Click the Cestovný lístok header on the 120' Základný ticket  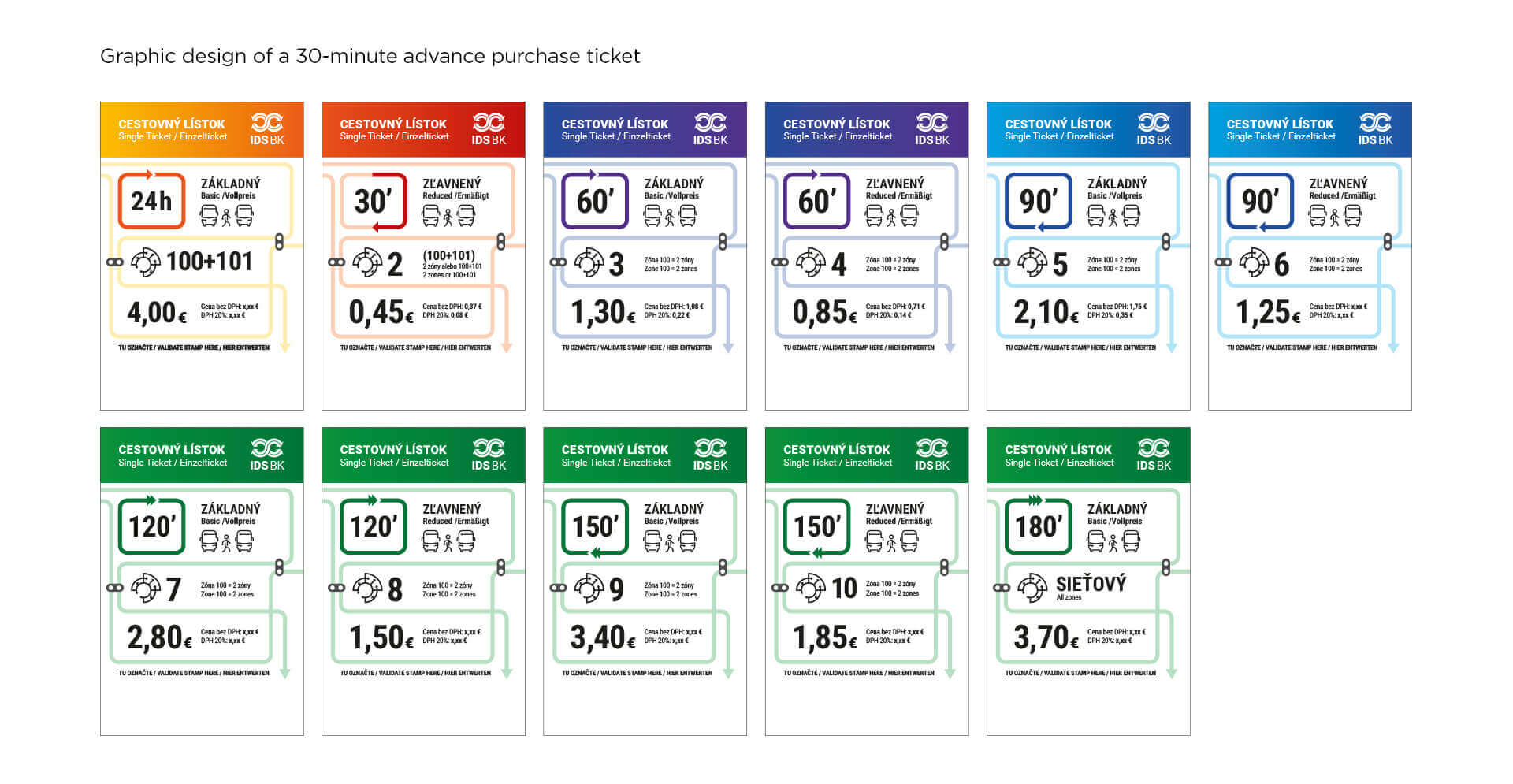172,450
